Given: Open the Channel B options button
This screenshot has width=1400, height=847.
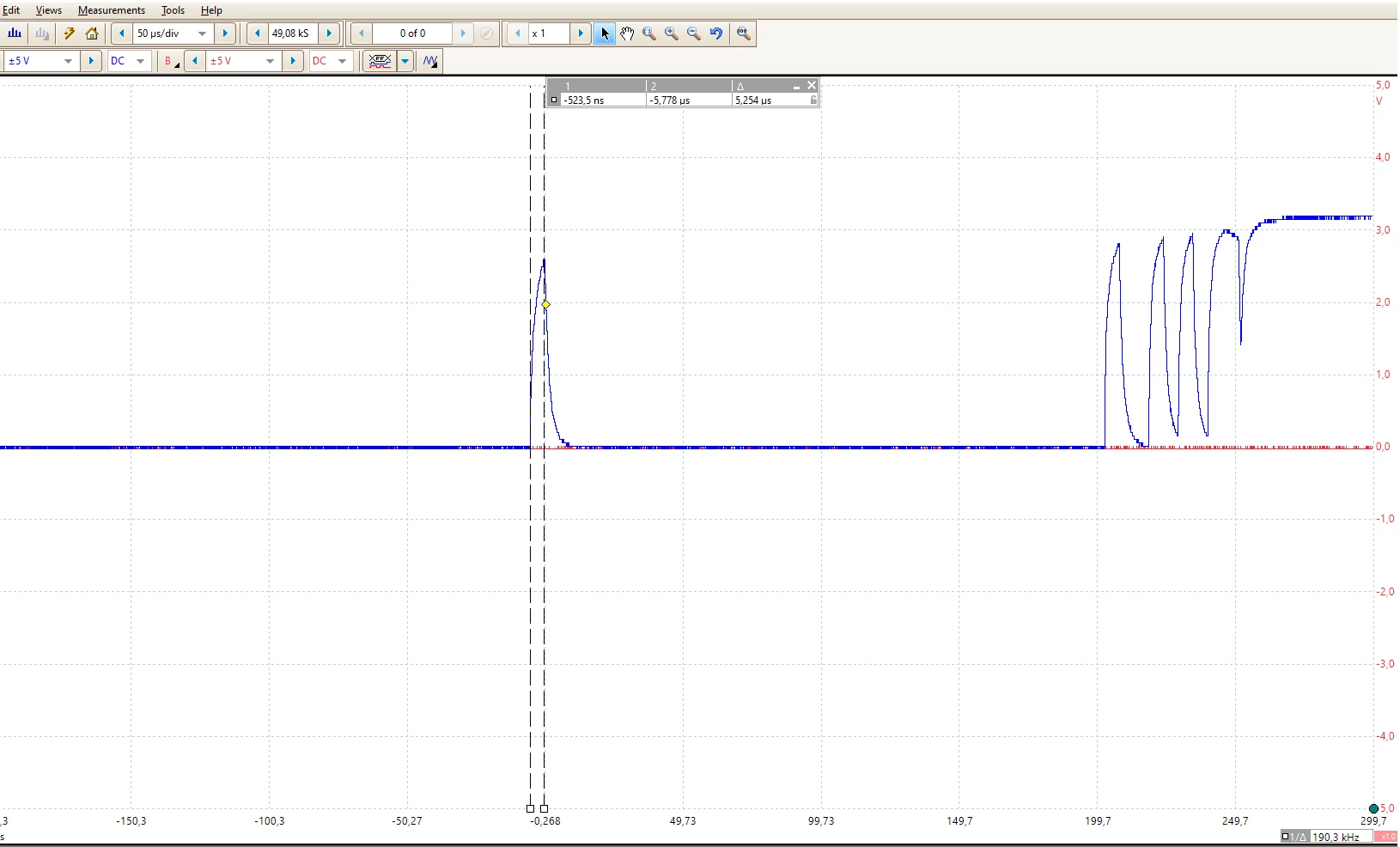Looking at the screenshot, I should 171,61.
